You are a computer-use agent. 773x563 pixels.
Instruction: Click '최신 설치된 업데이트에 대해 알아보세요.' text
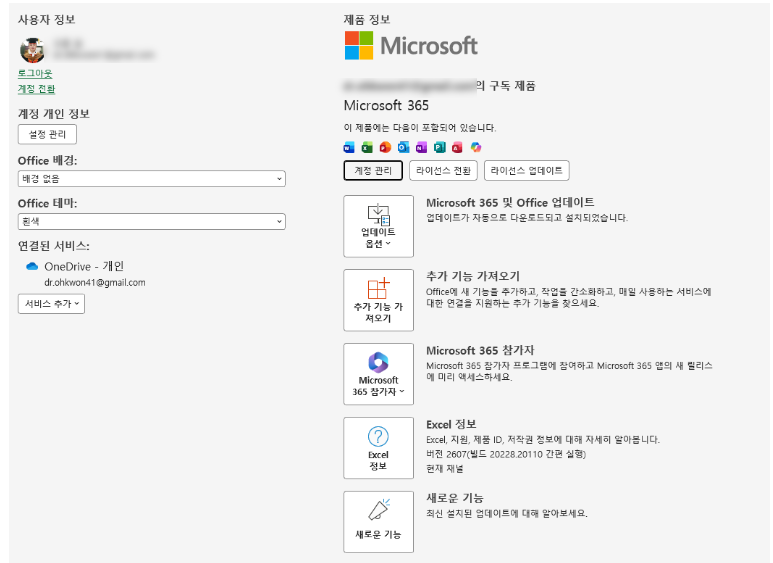coord(507,513)
